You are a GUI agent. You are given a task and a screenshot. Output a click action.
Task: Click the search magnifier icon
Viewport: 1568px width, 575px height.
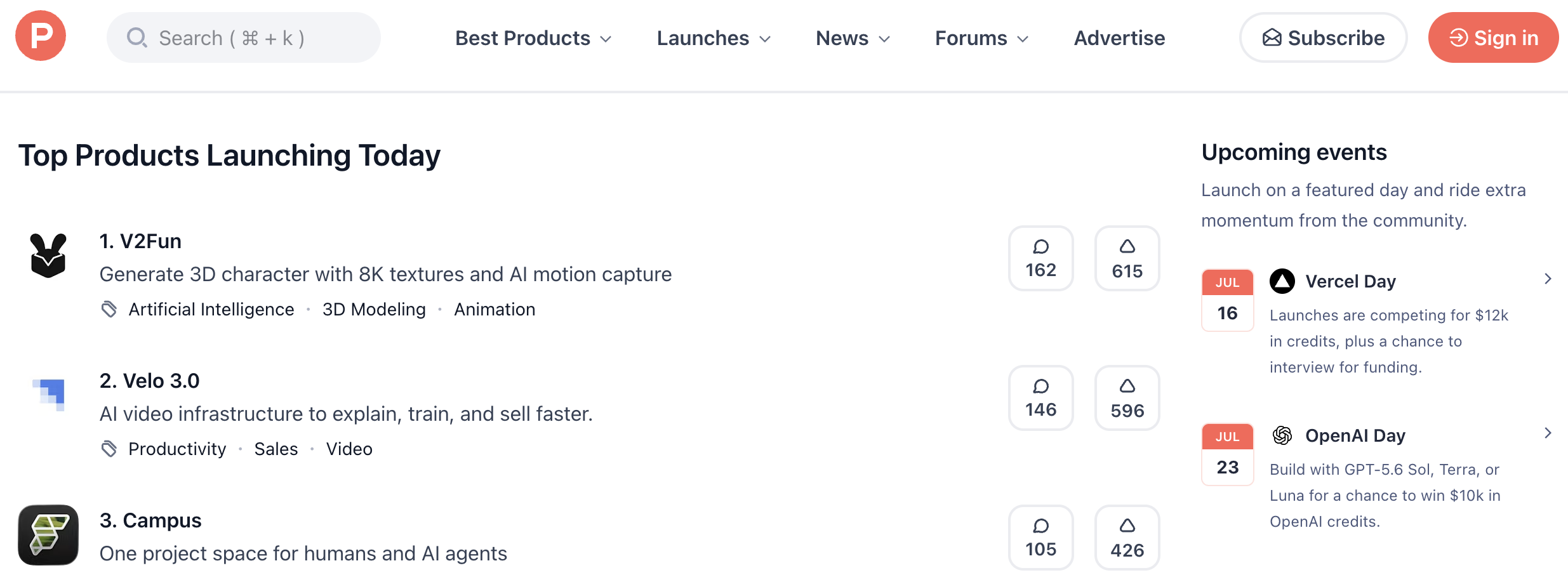point(137,38)
